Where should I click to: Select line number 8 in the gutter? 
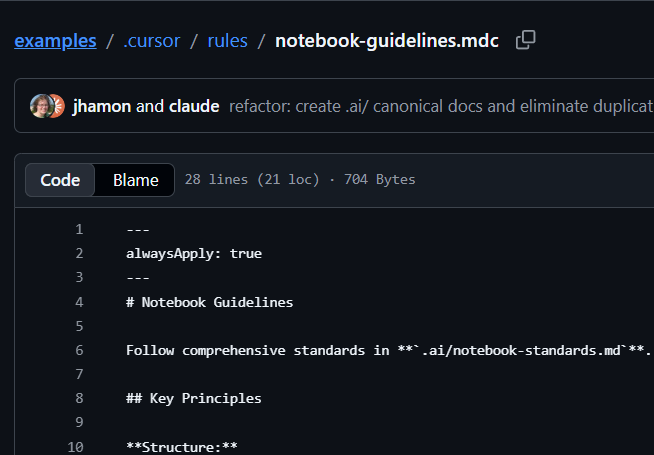tap(79, 398)
